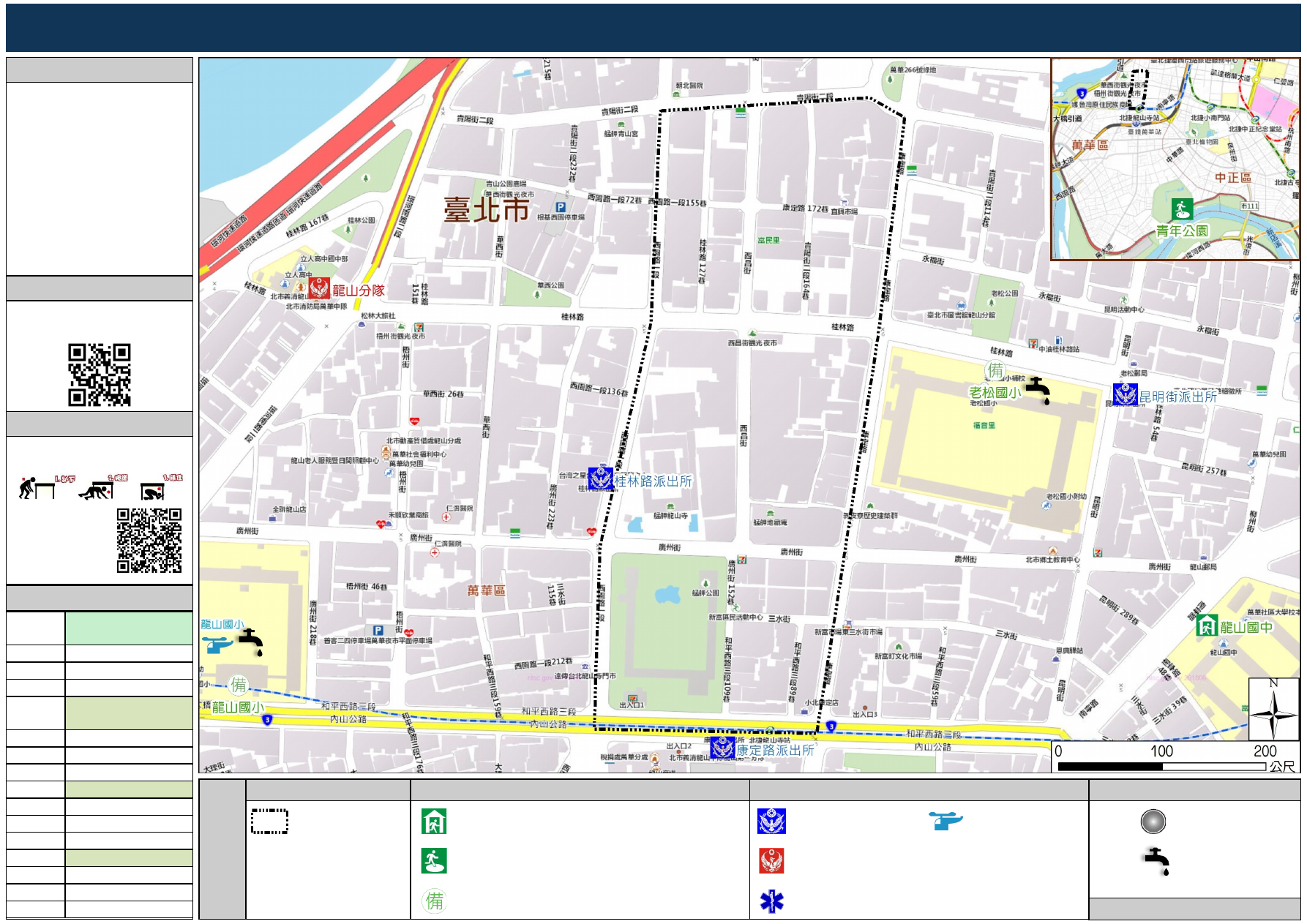
Task: Click the green shelter house icon in legend
Action: [434, 821]
